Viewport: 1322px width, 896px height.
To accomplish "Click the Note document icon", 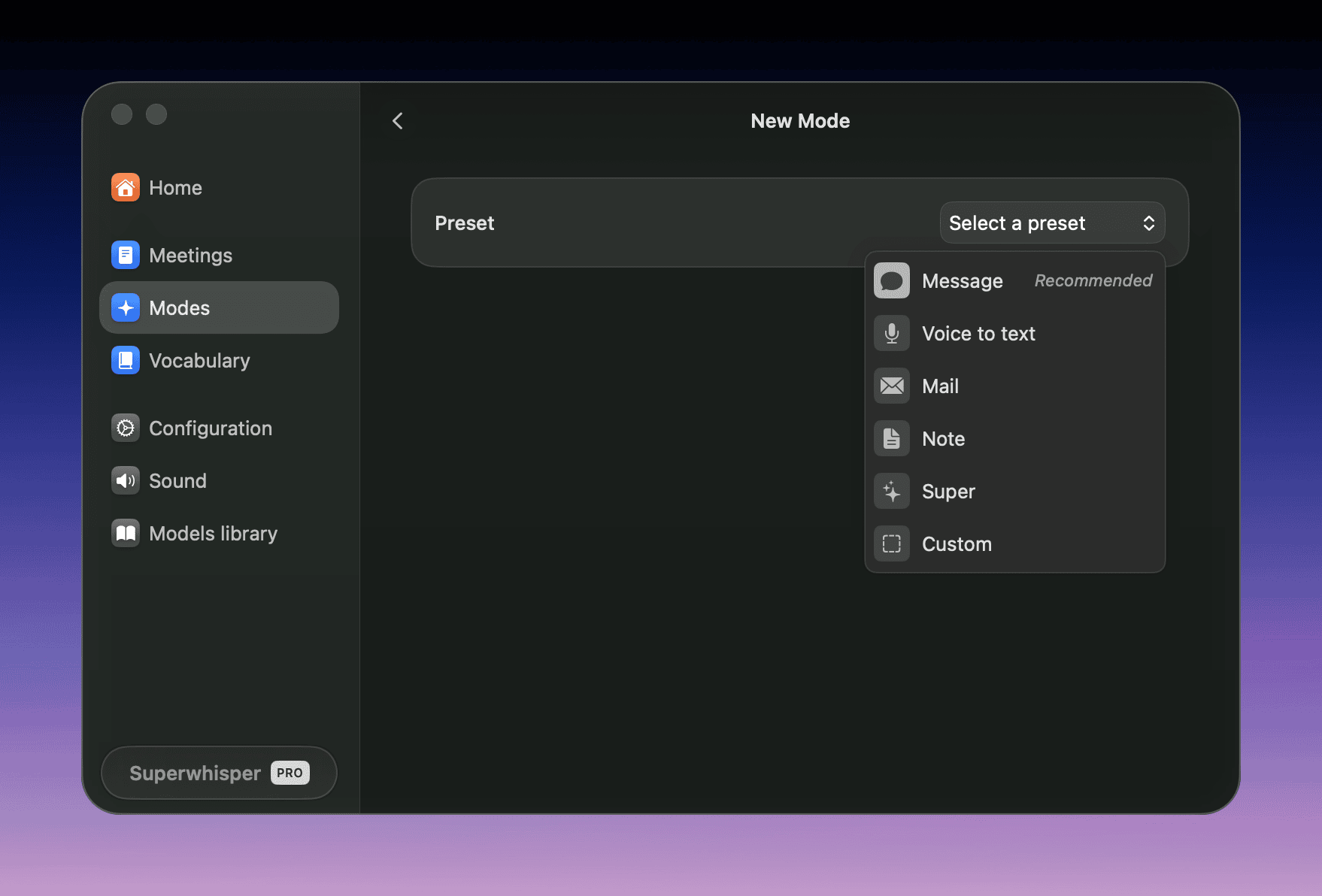I will click(x=892, y=438).
